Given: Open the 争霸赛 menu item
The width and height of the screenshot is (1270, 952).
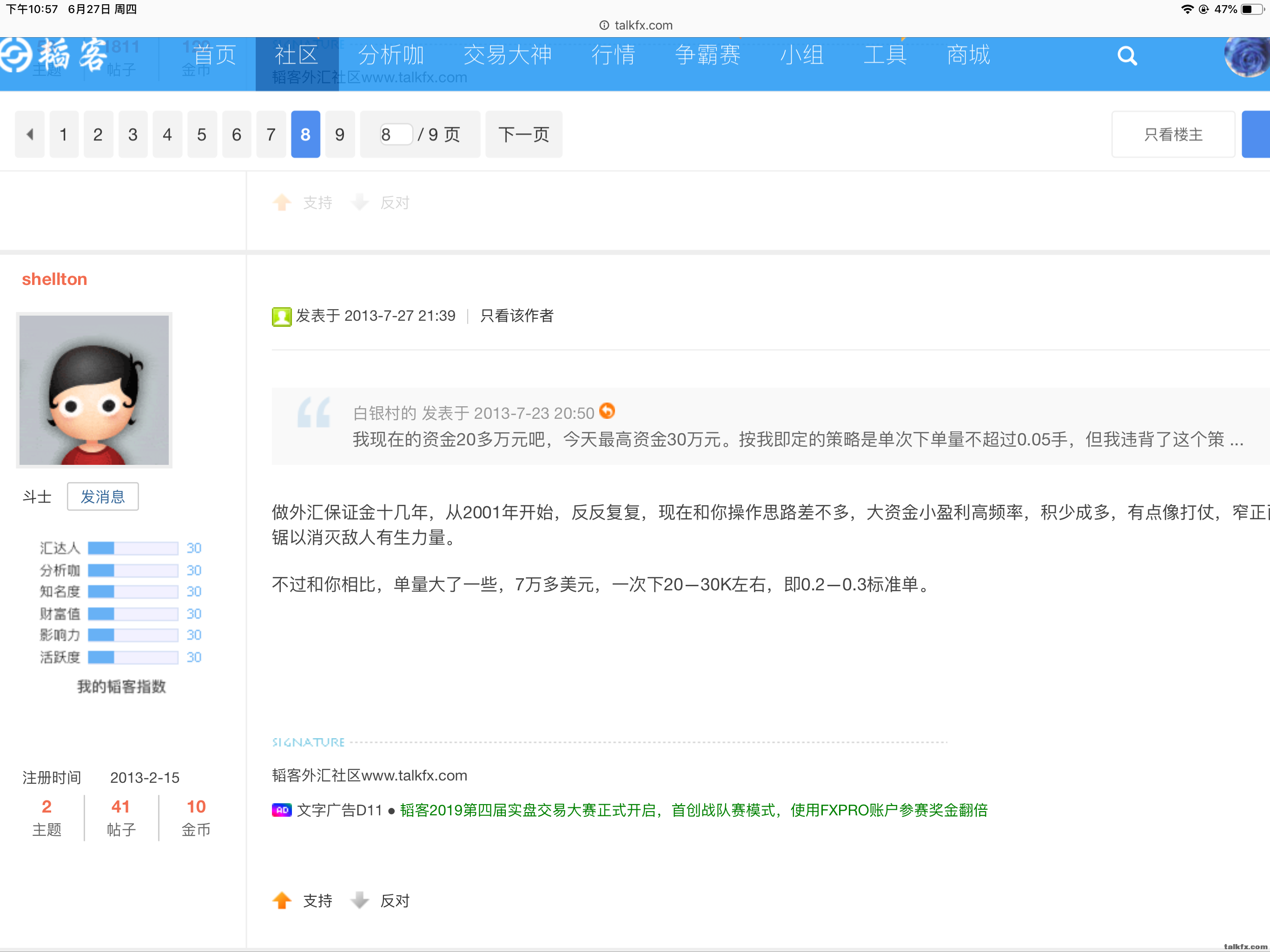Looking at the screenshot, I should 708,56.
